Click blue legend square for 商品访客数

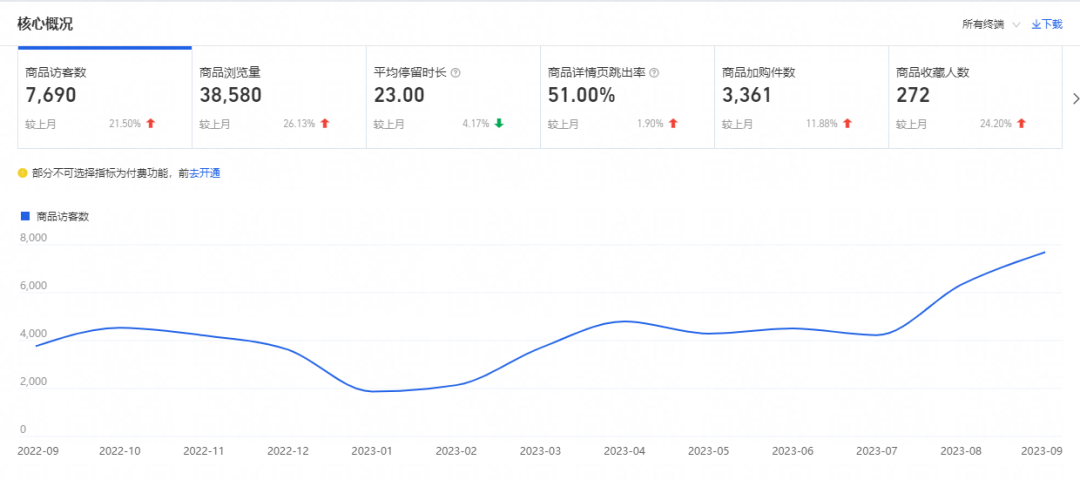[25, 216]
